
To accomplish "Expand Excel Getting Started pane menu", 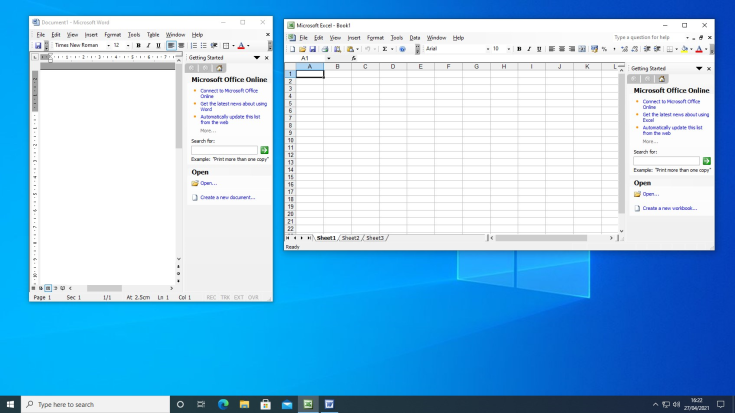I will [699, 68].
